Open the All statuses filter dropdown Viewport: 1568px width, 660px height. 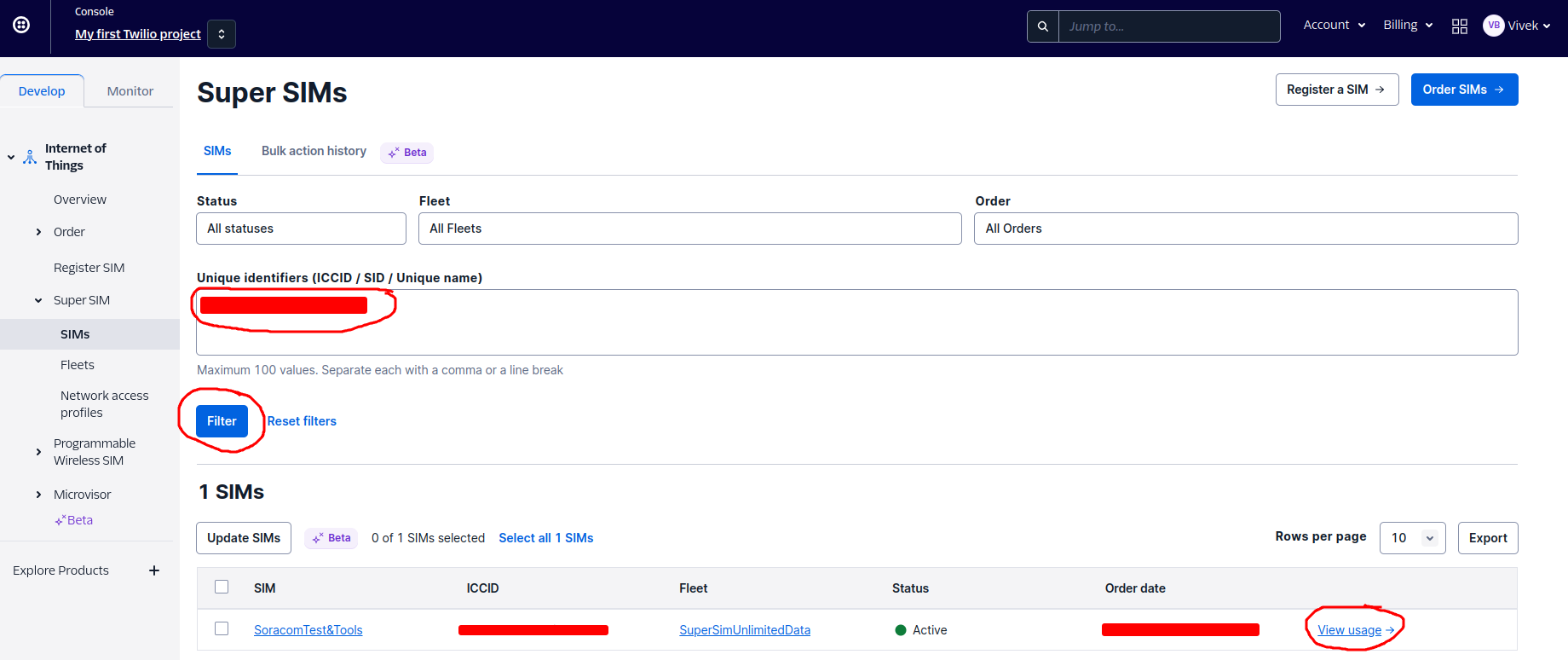(x=301, y=229)
